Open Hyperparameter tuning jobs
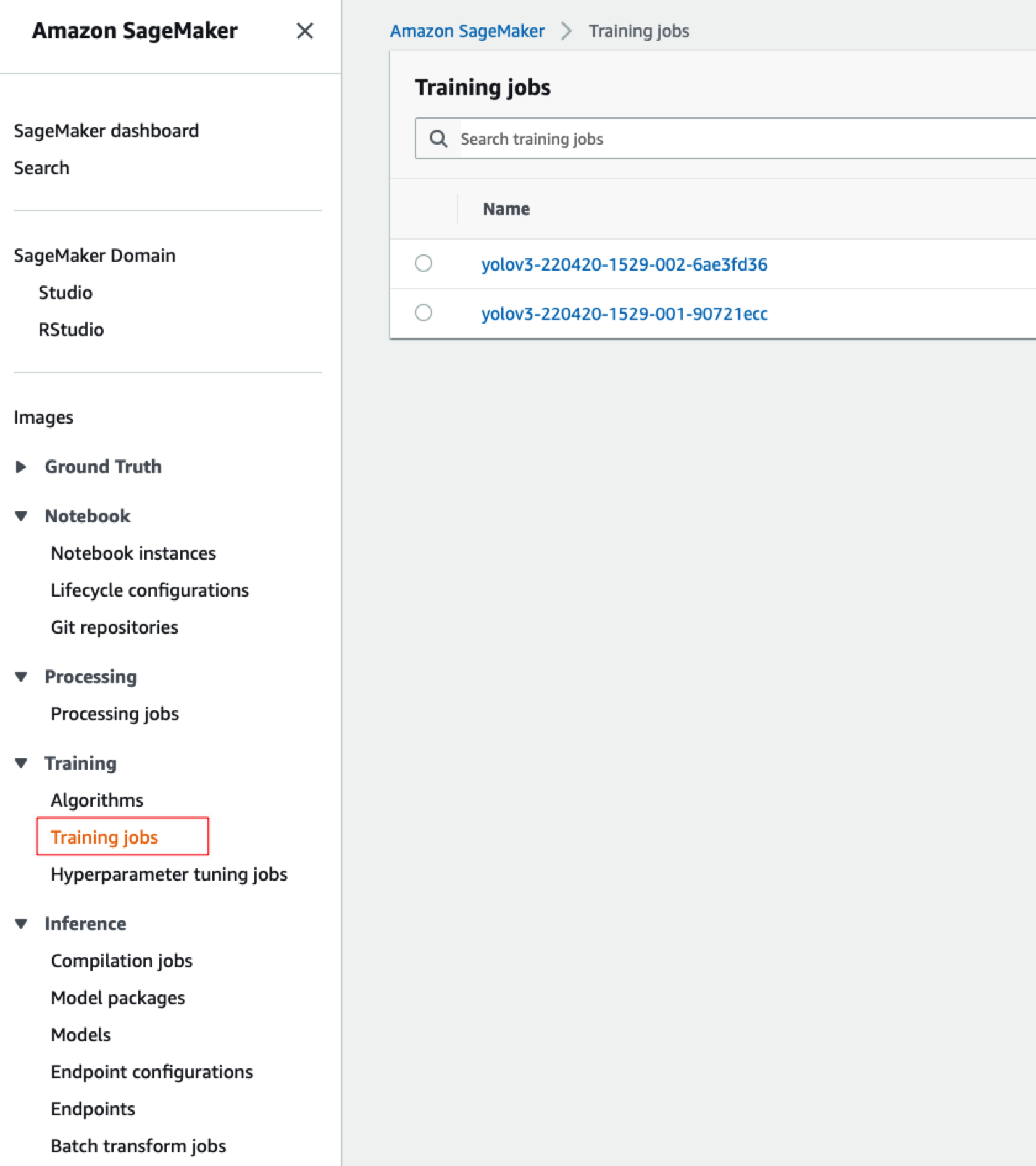Image resolution: width=1036 pixels, height=1166 pixels. coord(169,874)
